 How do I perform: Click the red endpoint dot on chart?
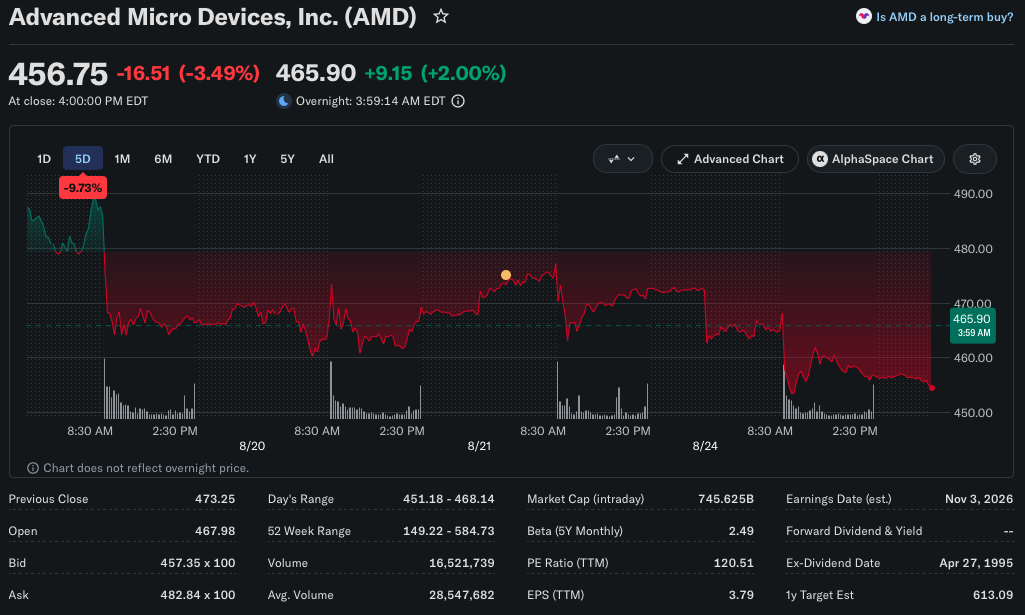(x=932, y=388)
